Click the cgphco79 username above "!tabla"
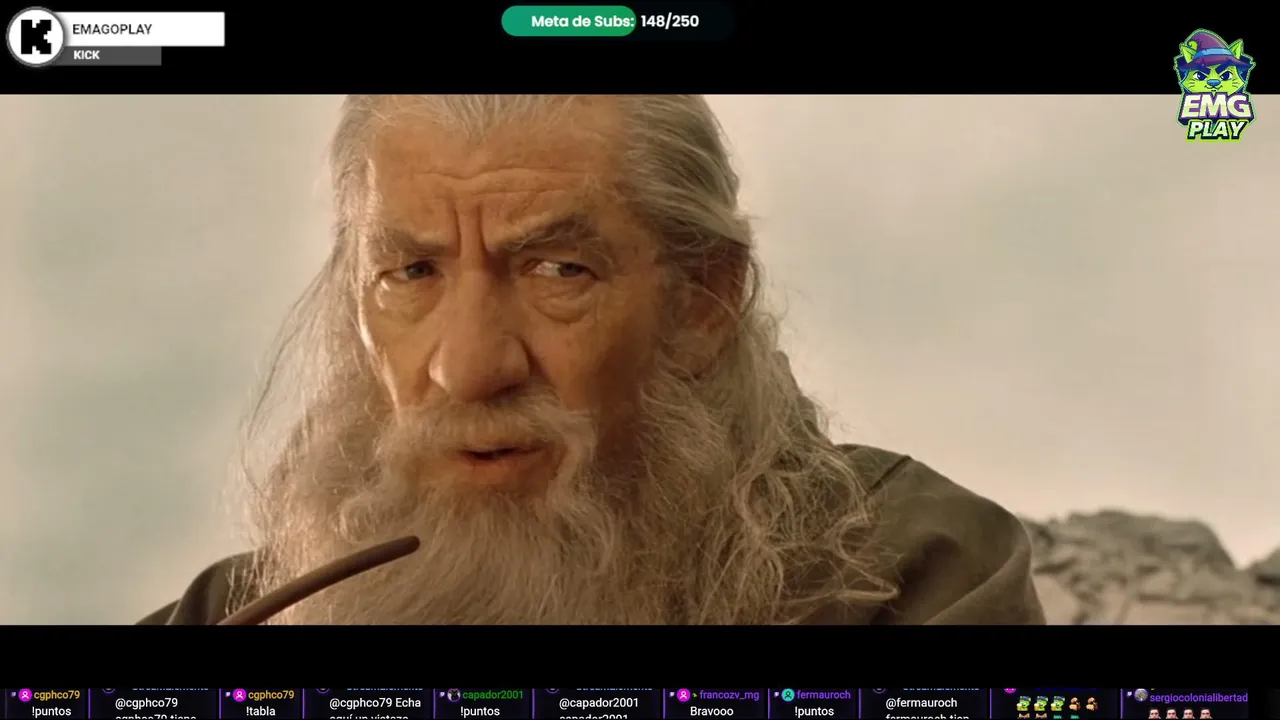1280x720 pixels. [x=271, y=695]
